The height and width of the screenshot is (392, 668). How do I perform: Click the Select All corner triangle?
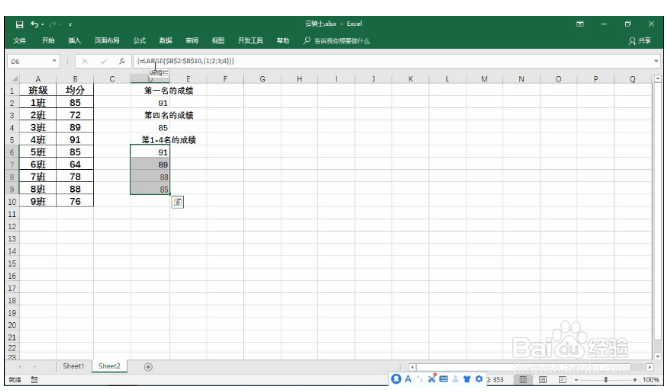(x=14, y=79)
